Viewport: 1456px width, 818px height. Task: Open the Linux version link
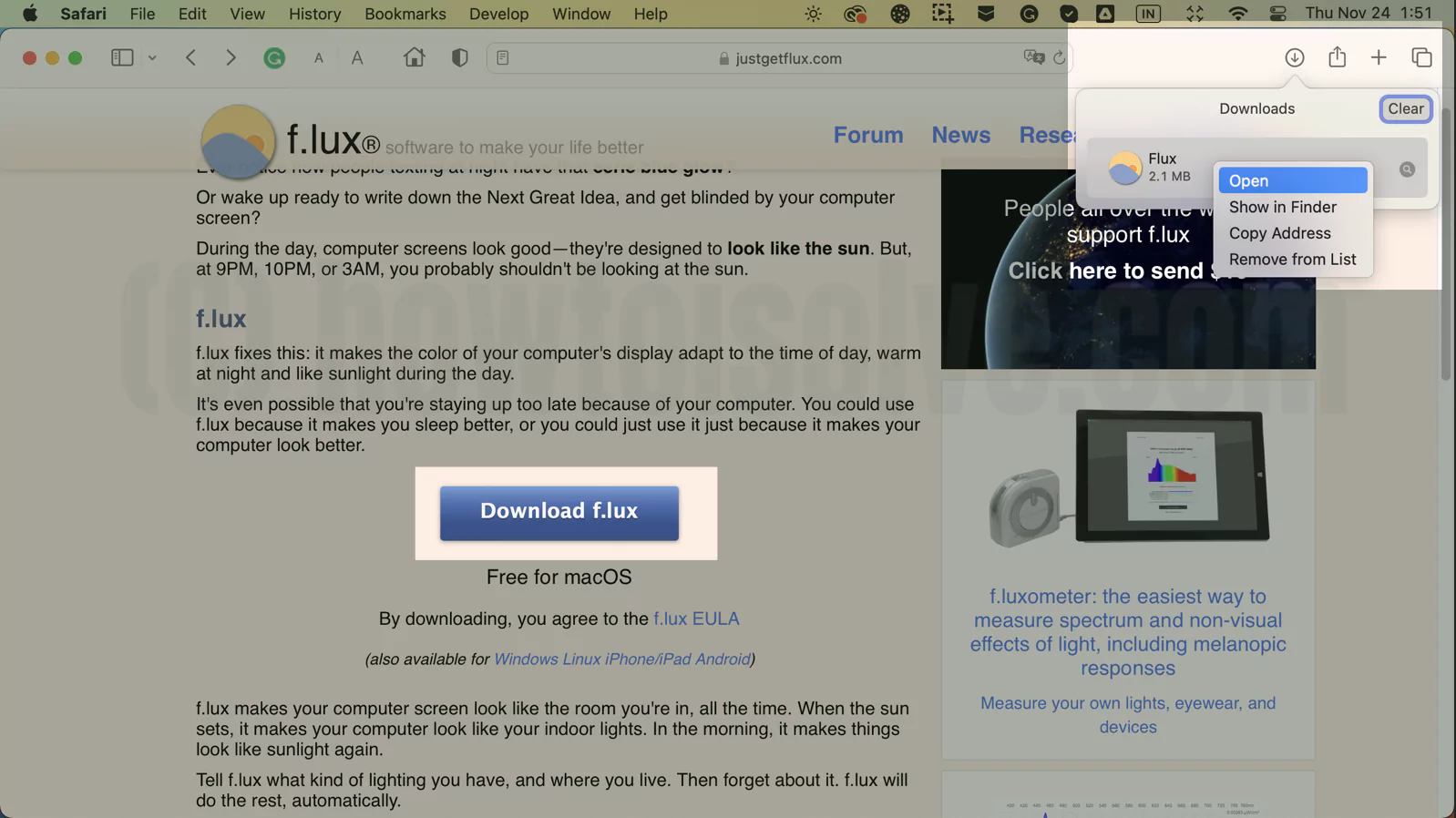(x=581, y=659)
